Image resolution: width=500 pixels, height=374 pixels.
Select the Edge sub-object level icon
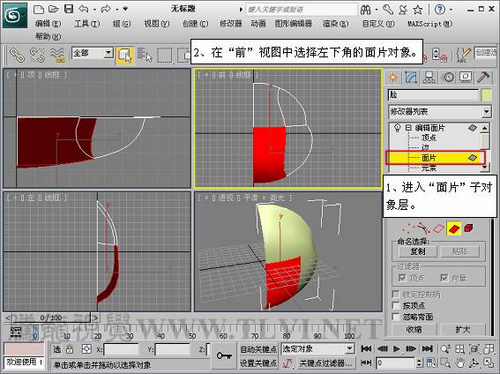click(438, 229)
